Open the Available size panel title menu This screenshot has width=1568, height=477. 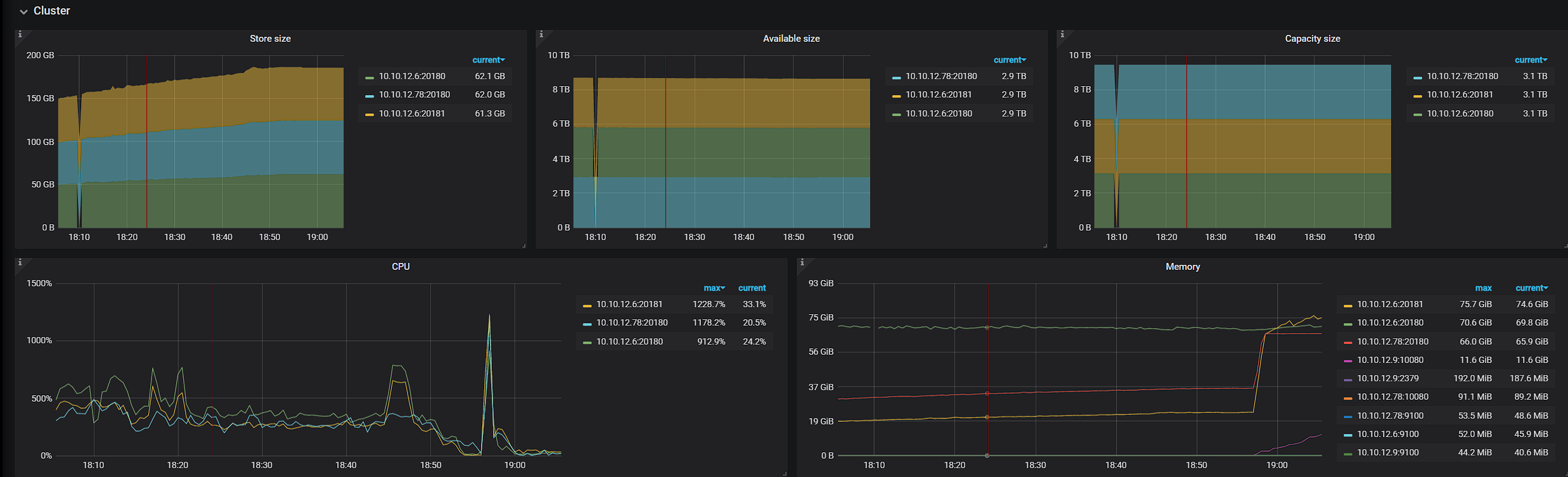pyautogui.click(x=791, y=39)
